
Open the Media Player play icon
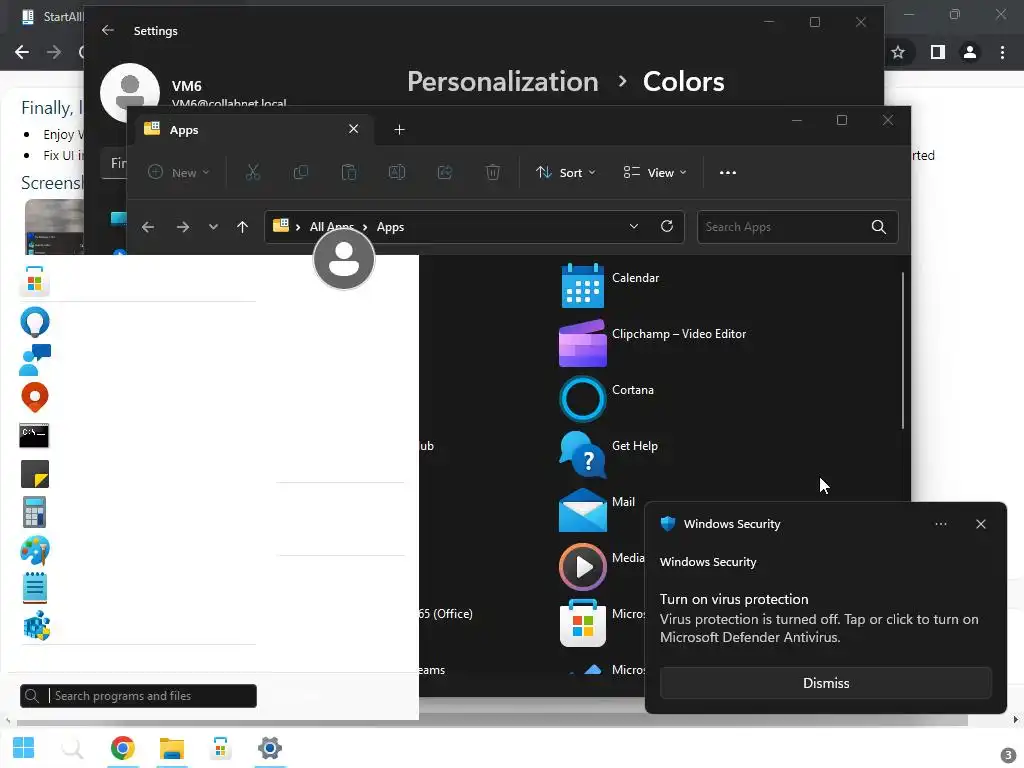[x=583, y=566]
